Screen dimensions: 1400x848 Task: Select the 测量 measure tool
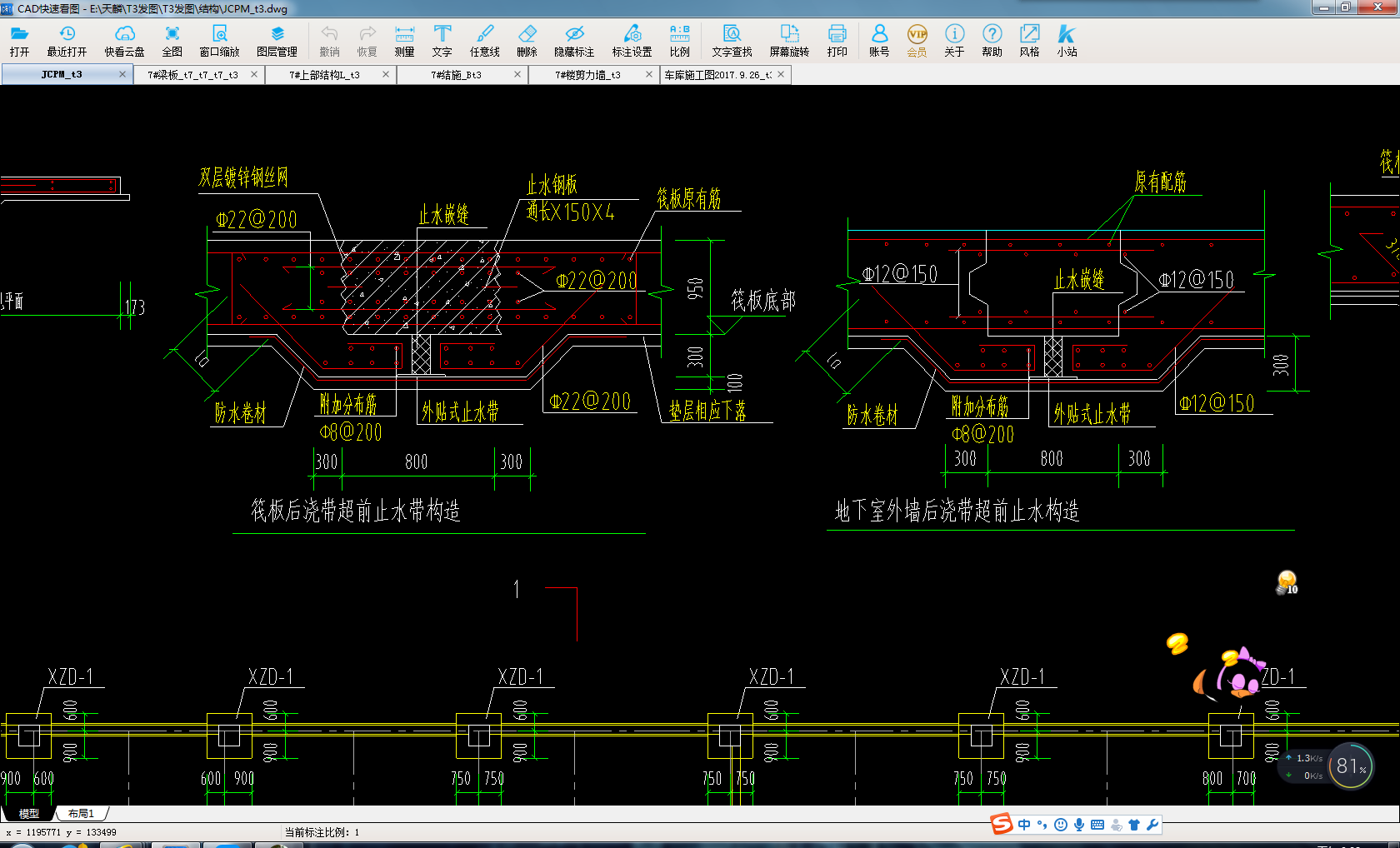click(x=404, y=40)
